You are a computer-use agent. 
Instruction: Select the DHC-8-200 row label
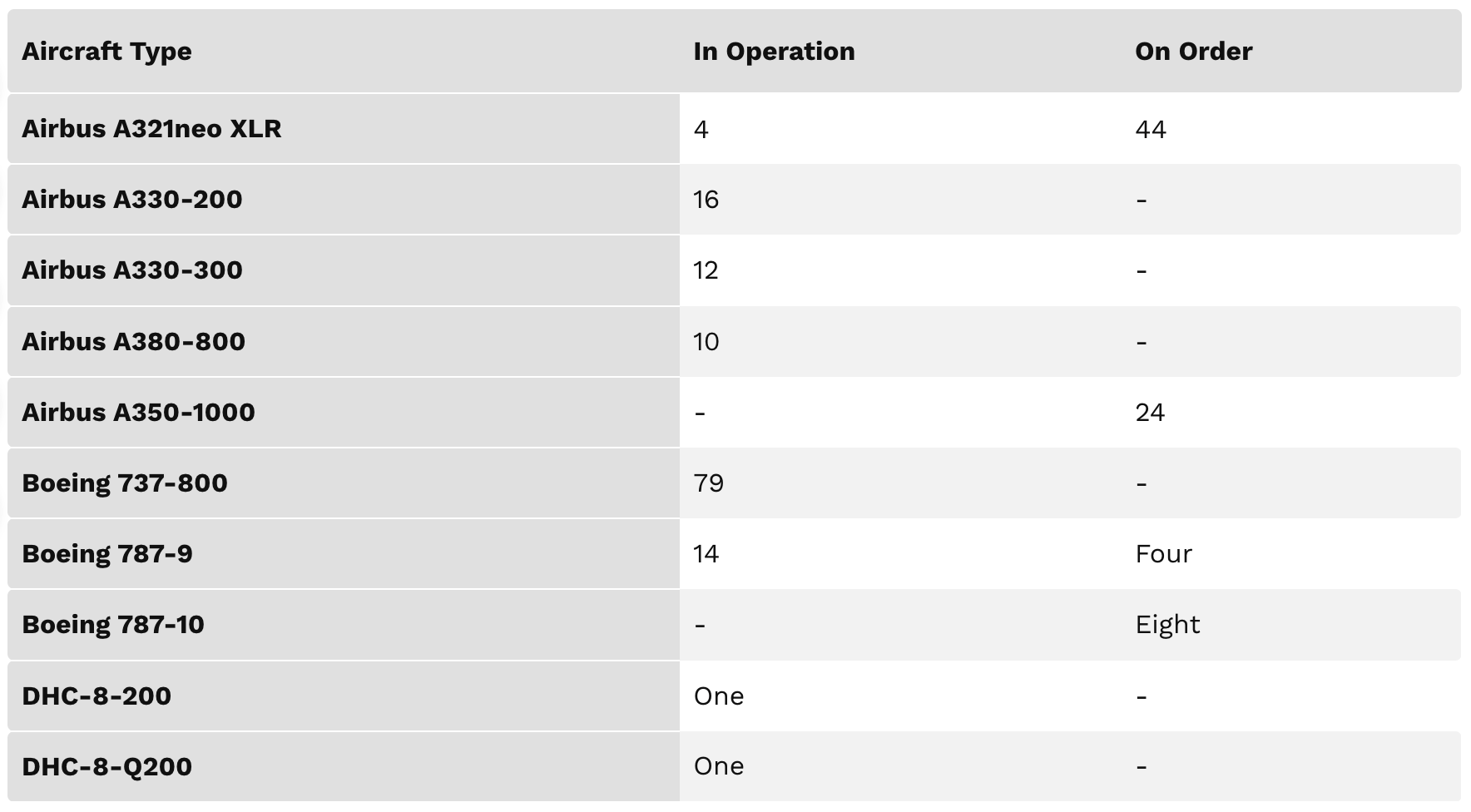coord(96,696)
